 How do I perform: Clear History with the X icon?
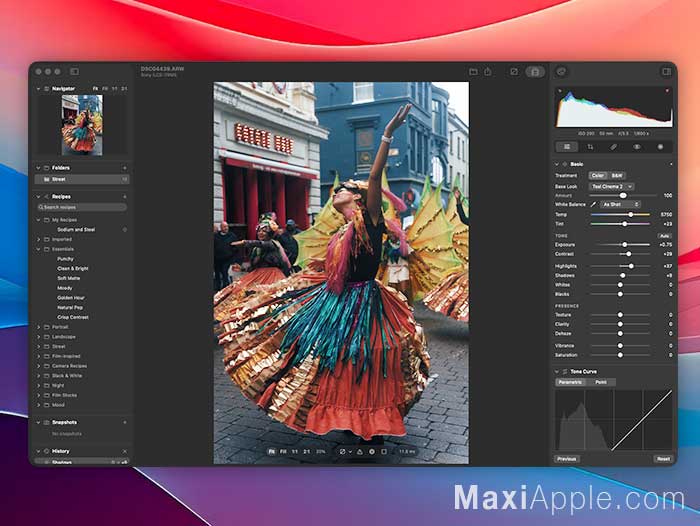point(125,451)
